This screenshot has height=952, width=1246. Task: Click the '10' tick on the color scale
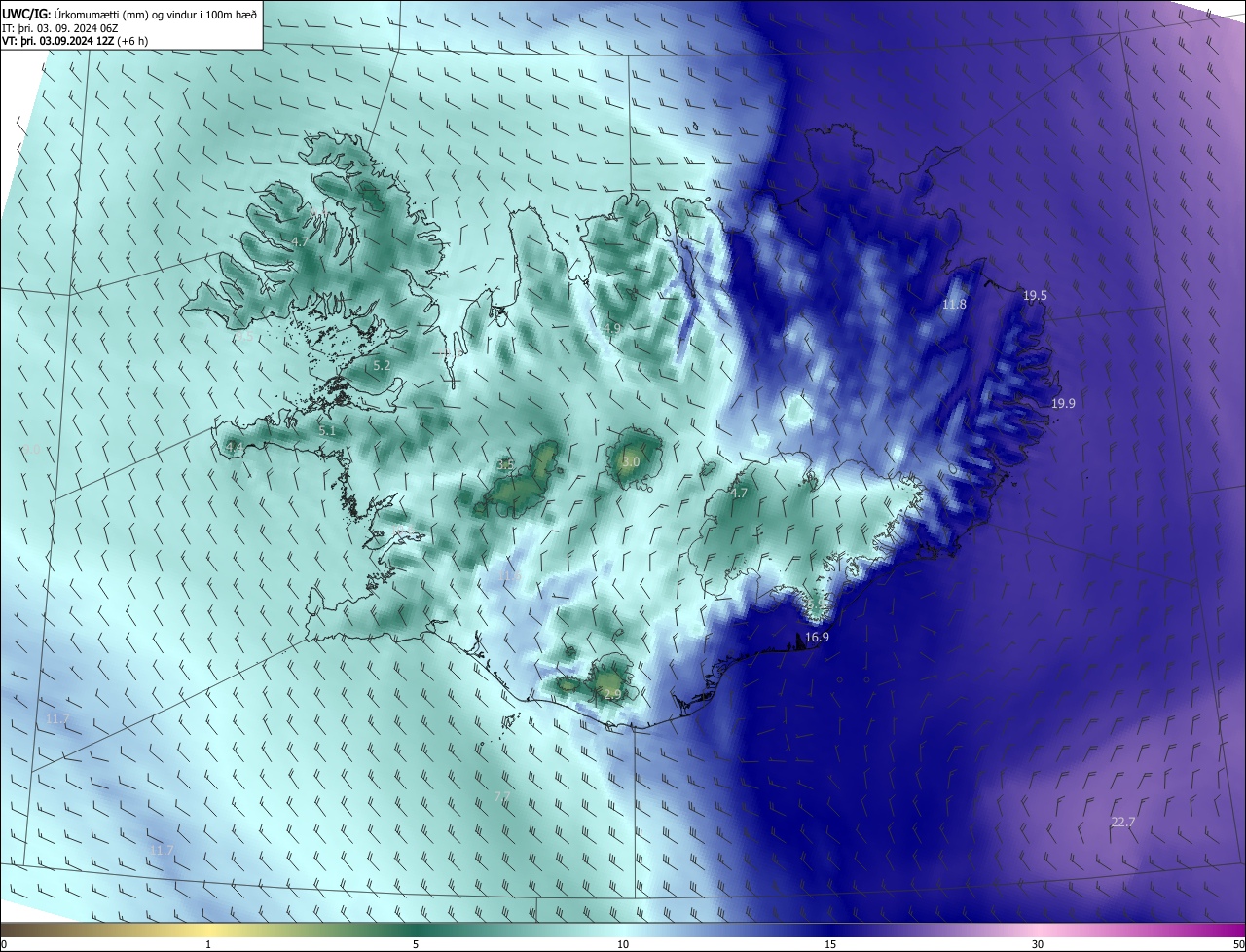click(623, 945)
